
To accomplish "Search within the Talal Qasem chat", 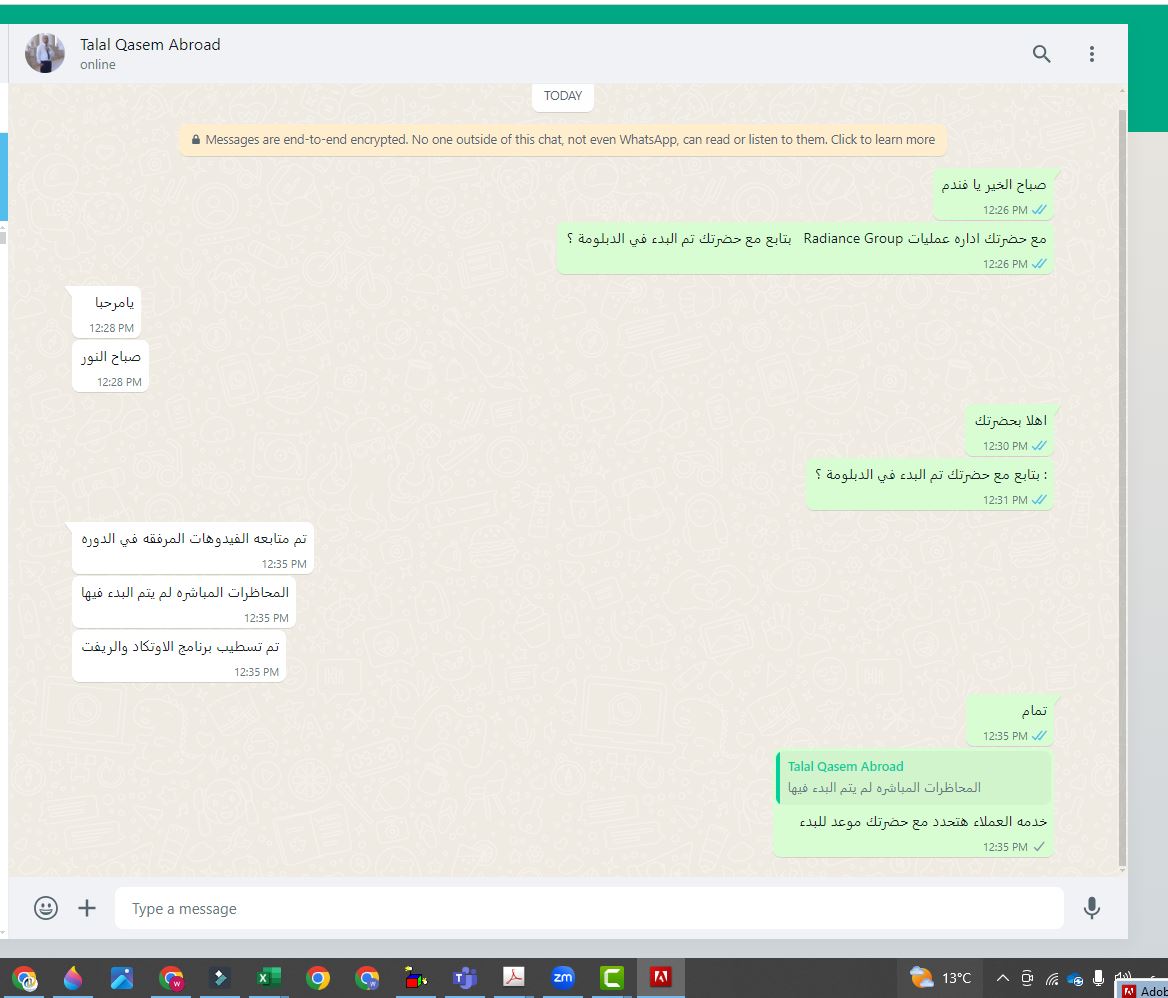I will tap(1041, 54).
